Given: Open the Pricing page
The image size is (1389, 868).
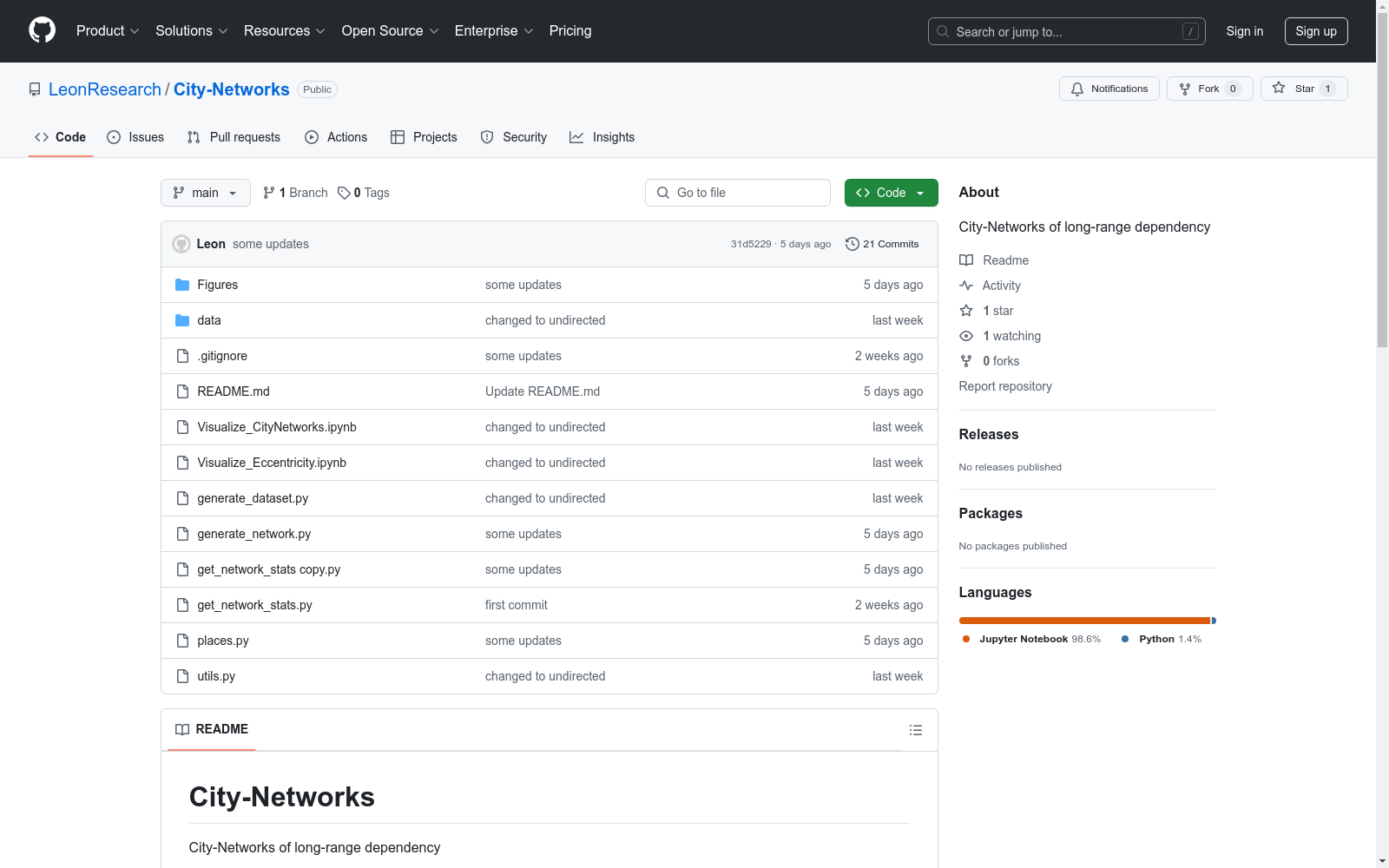Looking at the screenshot, I should (570, 31).
